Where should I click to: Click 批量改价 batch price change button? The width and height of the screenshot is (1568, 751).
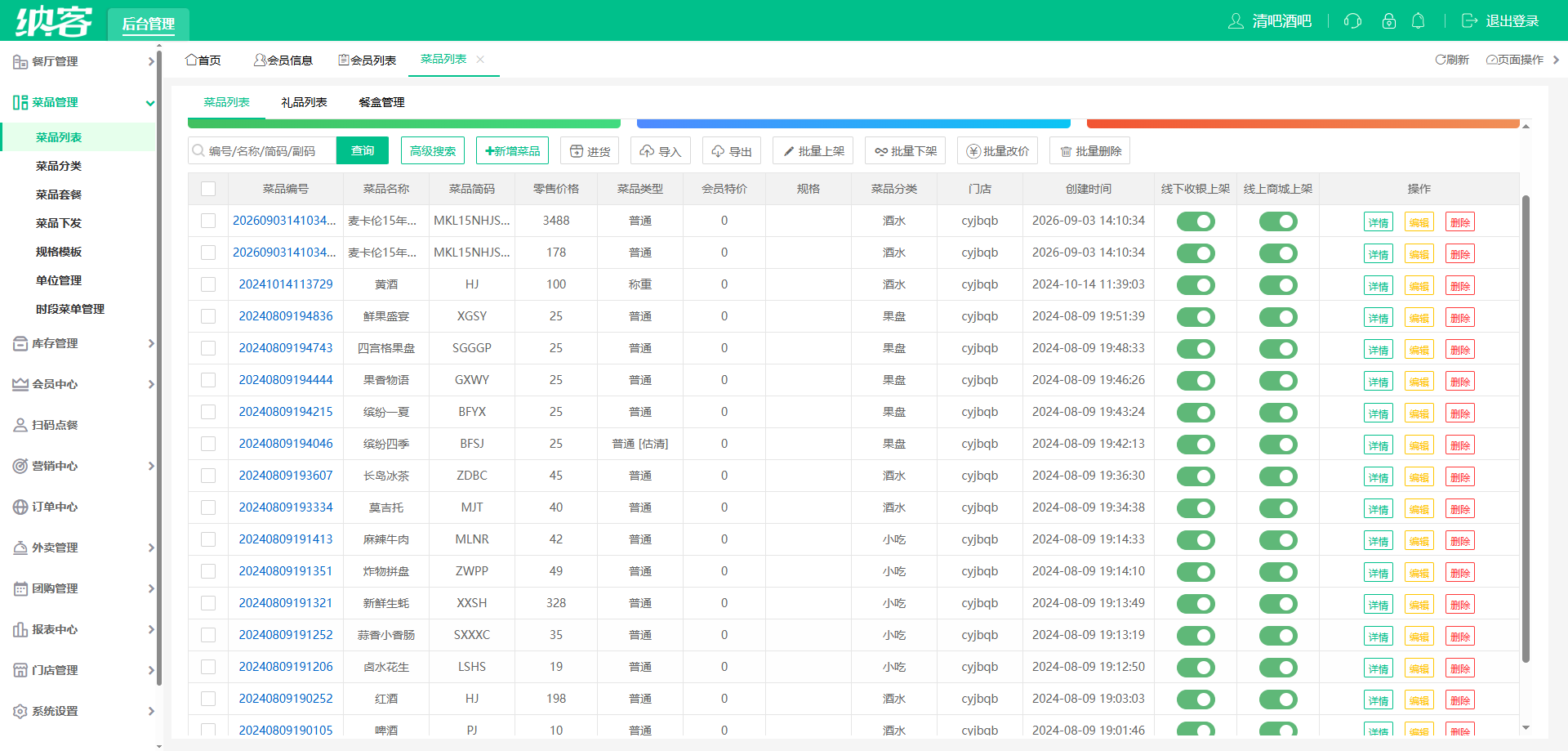[x=998, y=151]
